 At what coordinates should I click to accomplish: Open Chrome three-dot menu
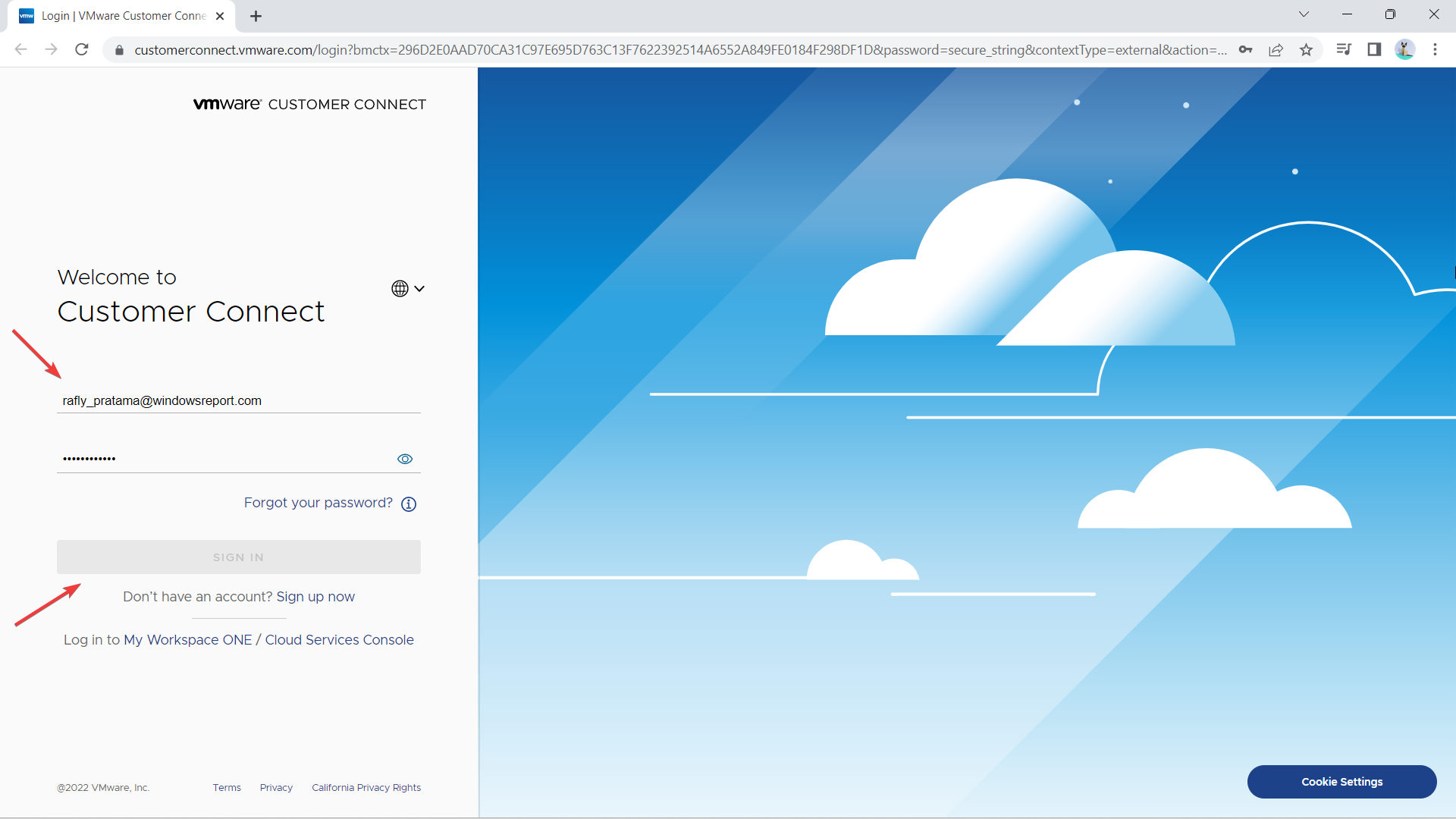pos(1435,50)
